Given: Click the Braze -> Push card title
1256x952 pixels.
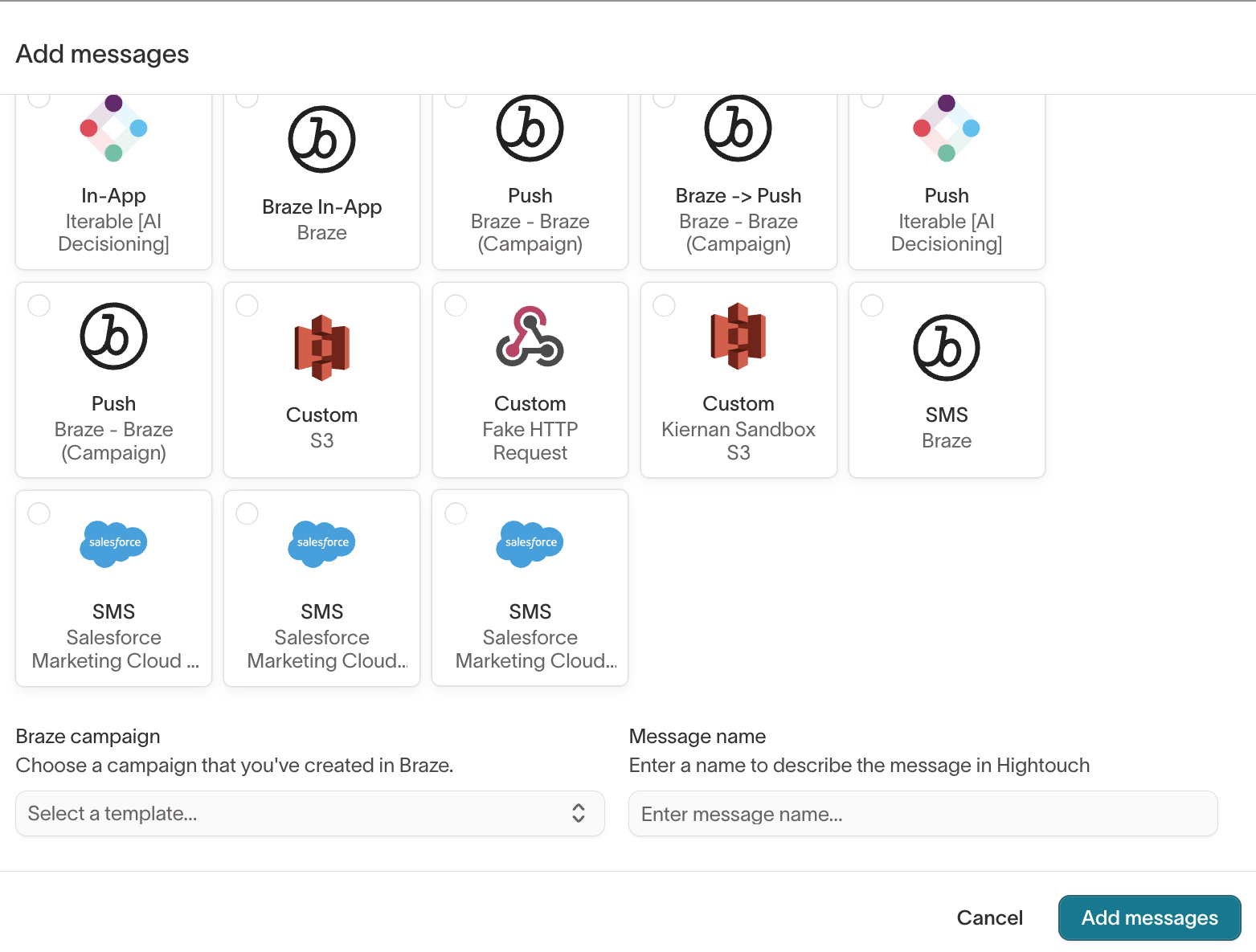Looking at the screenshot, I should (738, 196).
